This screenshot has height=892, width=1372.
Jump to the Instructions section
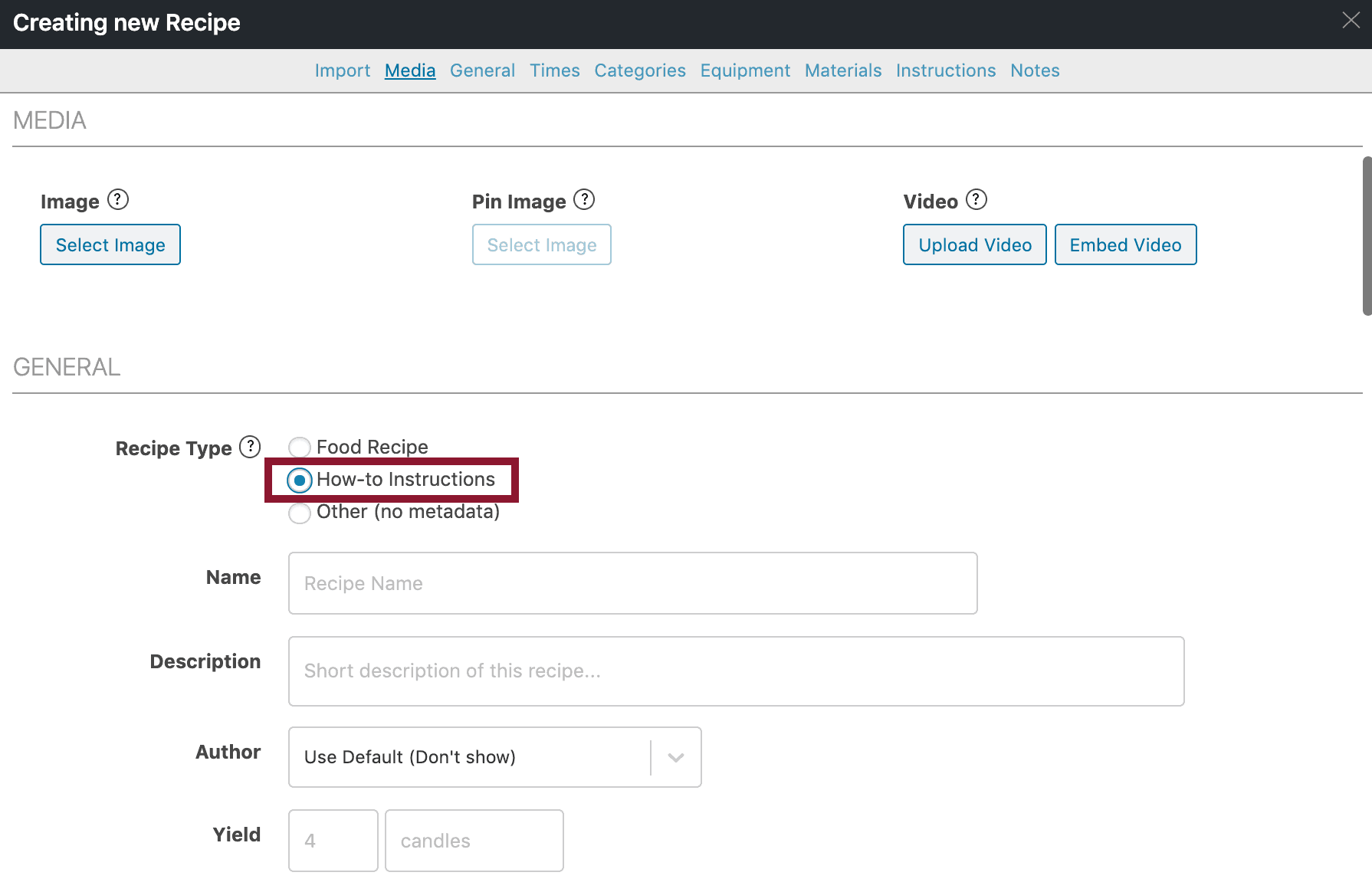[x=946, y=71]
